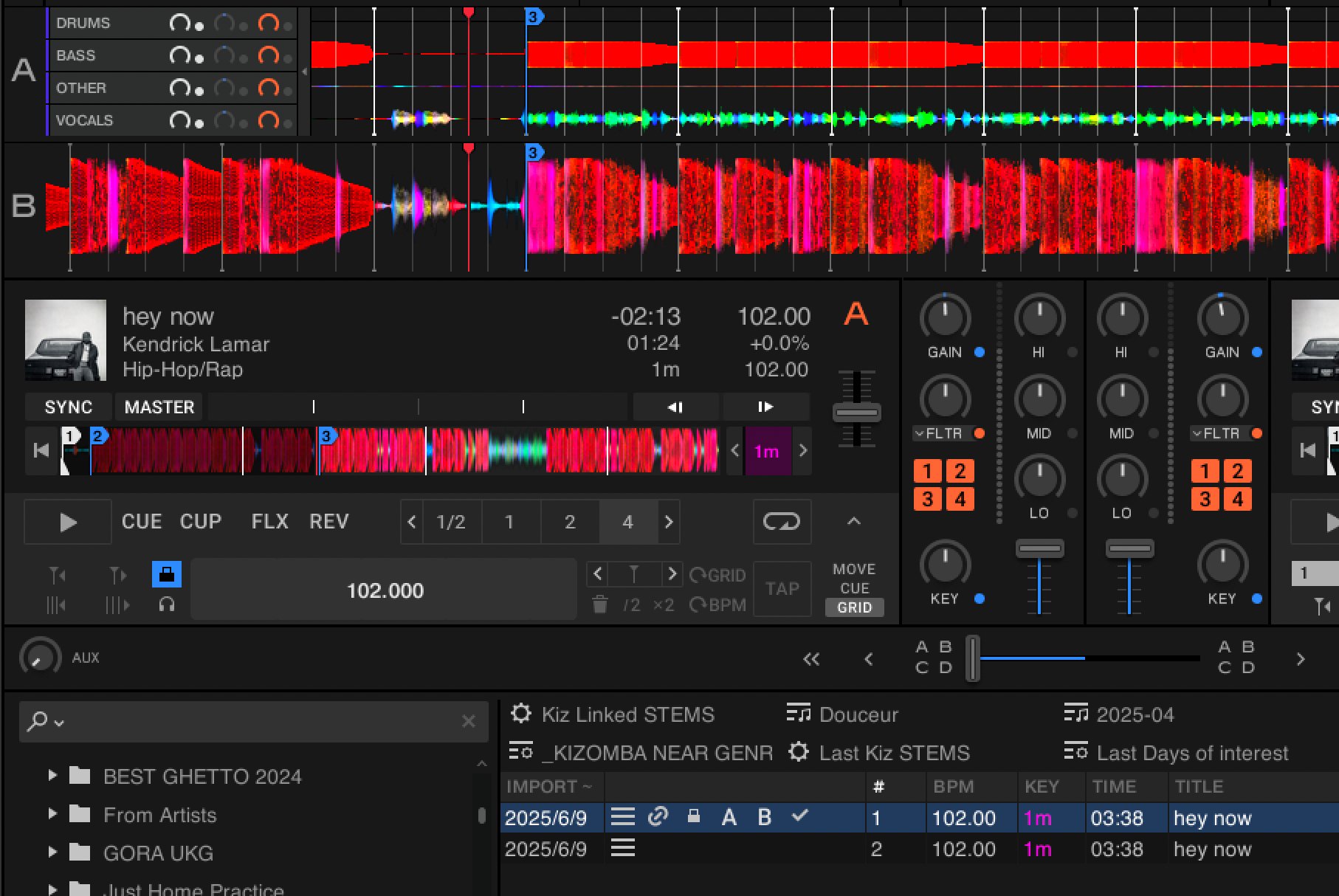Clear the search field with X
The height and width of the screenshot is (896, 1339).
point(469,721)
